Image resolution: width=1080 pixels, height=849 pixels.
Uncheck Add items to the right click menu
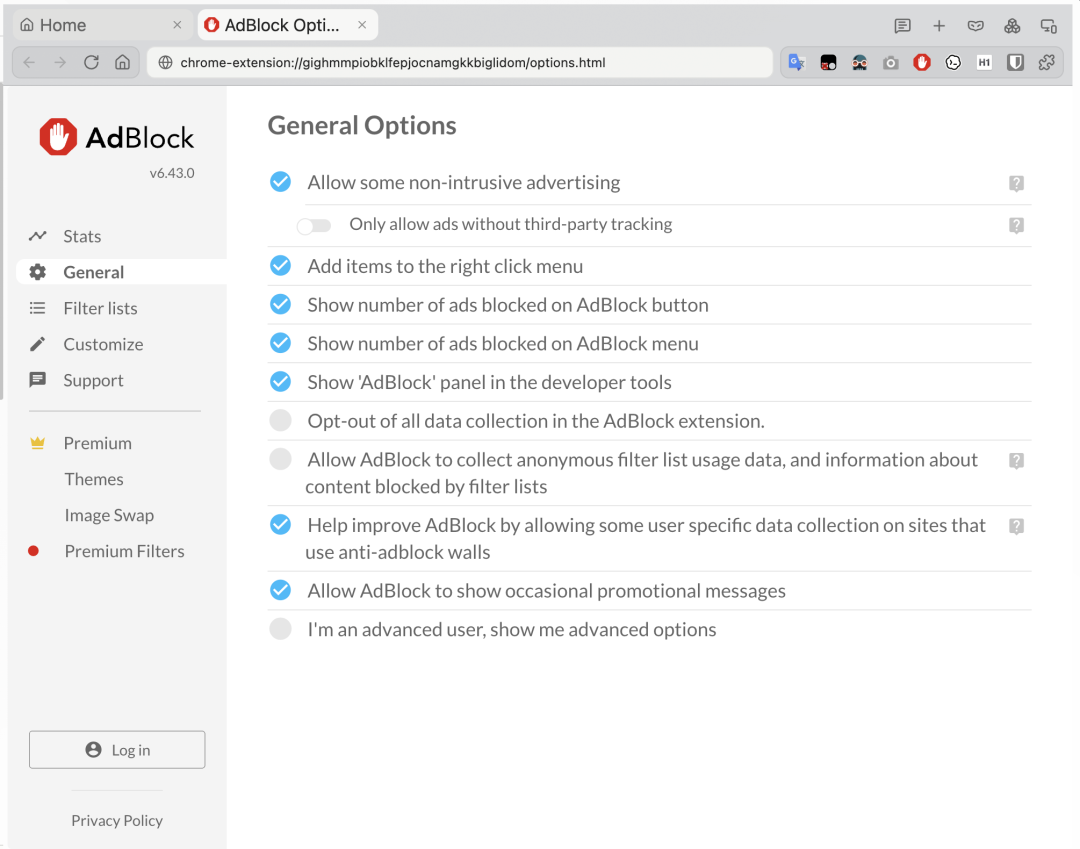[x=280, y=265]
